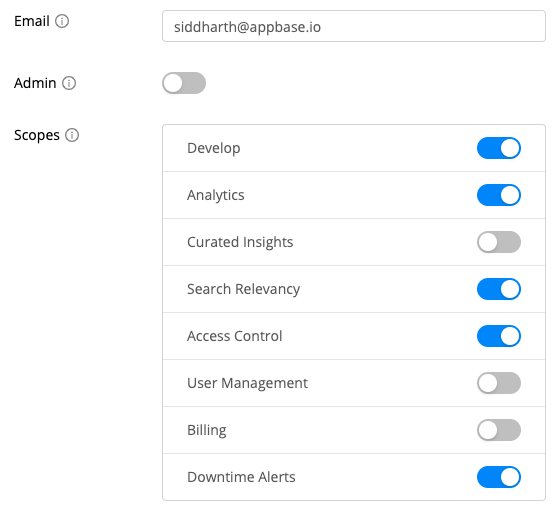
Task: Disable the Analytics scope switch
Action: pos(499,195)
